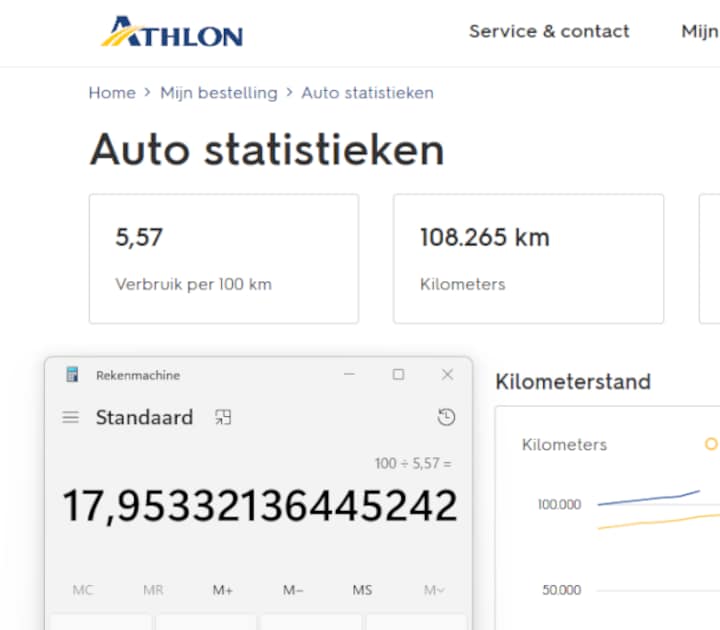Open Service & contact menu
This screenshot has width=720, height=630.
point(549,31)
